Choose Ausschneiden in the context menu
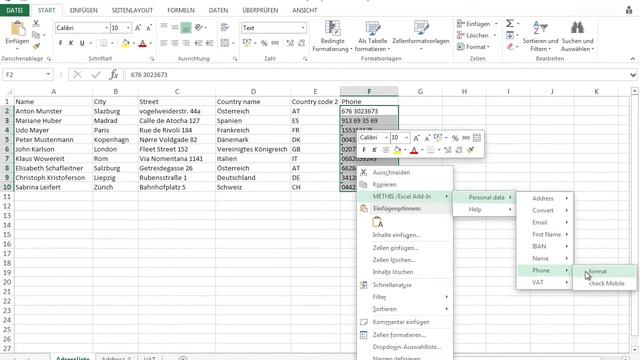640x360 pixels. (405, 173)
